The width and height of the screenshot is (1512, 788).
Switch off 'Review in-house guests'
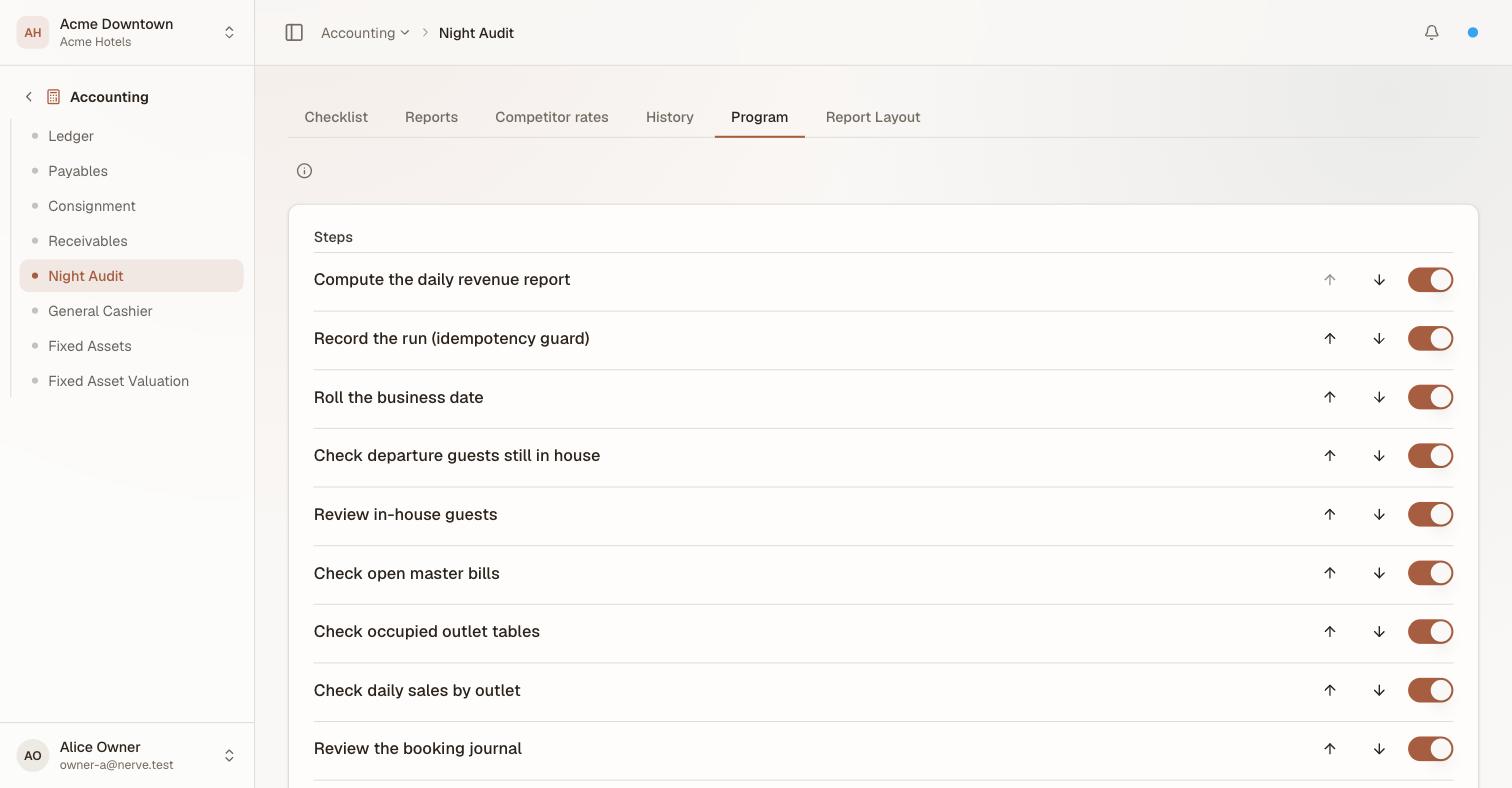click(1430, 515)
